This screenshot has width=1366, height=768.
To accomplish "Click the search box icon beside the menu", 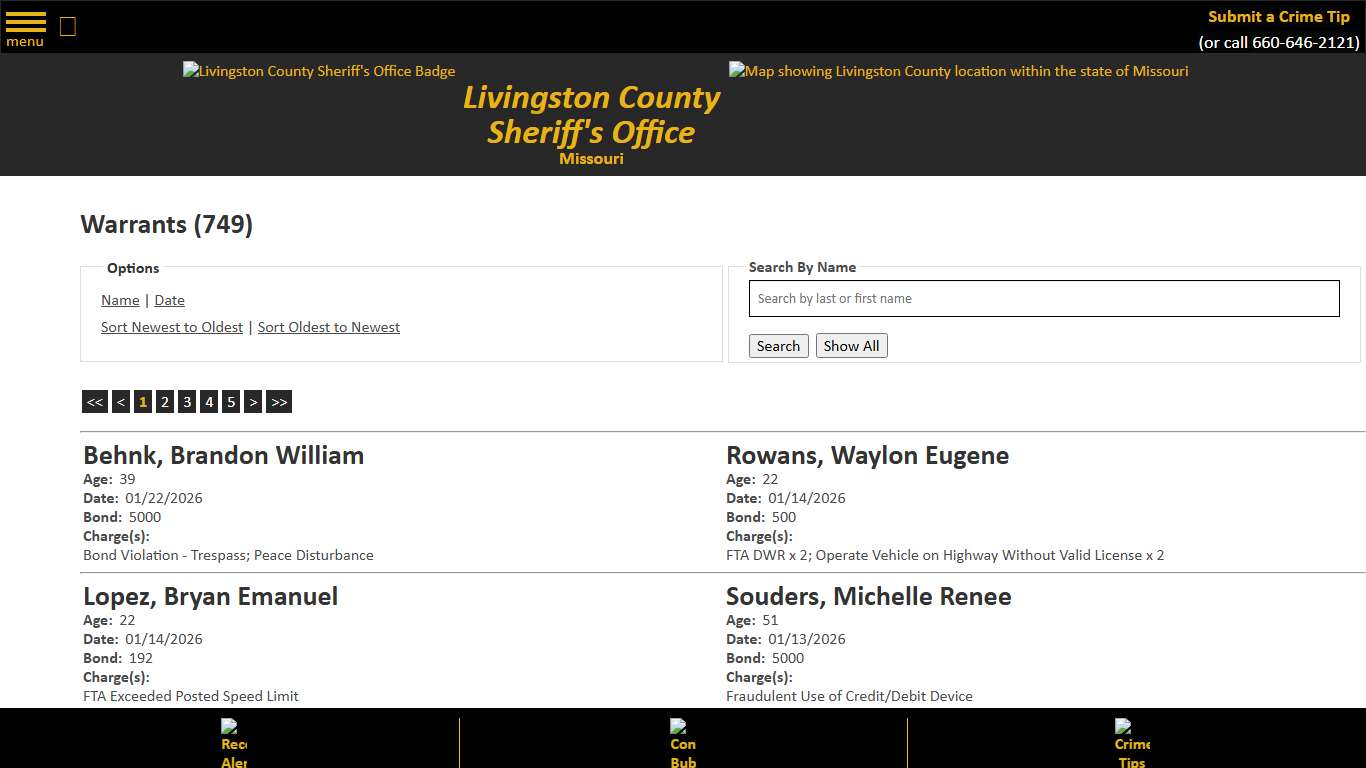I will coord(67,26).
